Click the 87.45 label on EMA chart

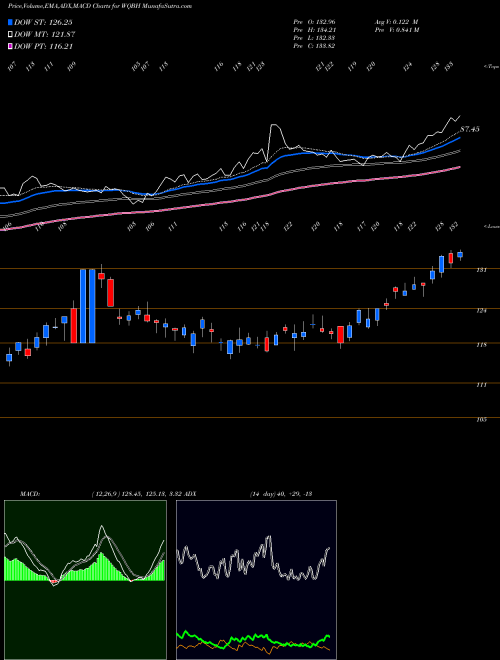coord(470,129)
